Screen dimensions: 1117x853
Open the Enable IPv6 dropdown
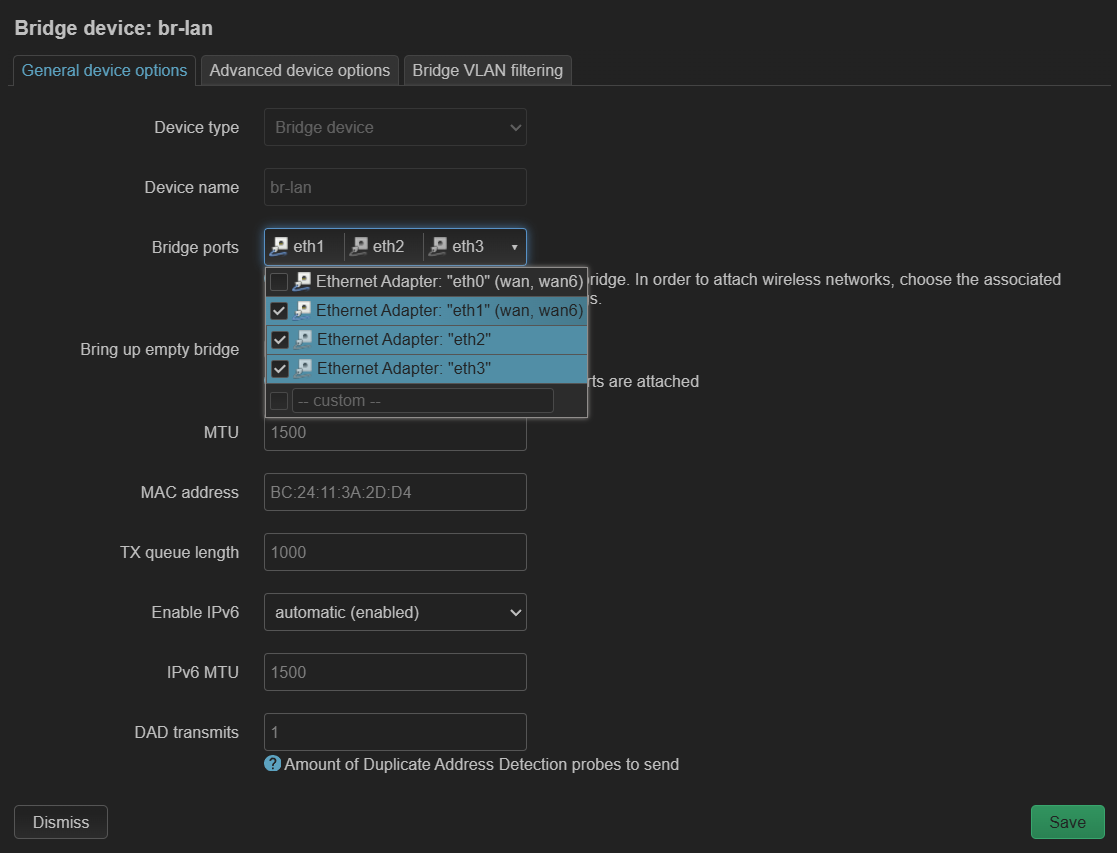point(395,612)
